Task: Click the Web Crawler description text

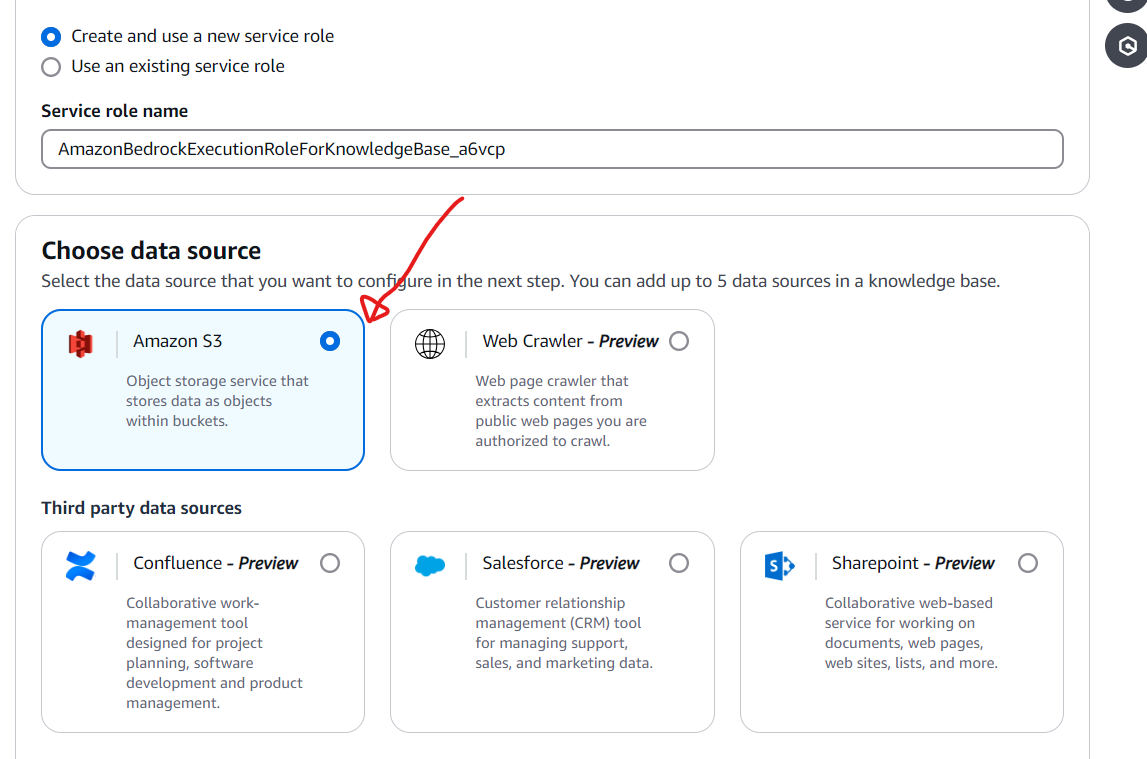Action: [561, 411]
